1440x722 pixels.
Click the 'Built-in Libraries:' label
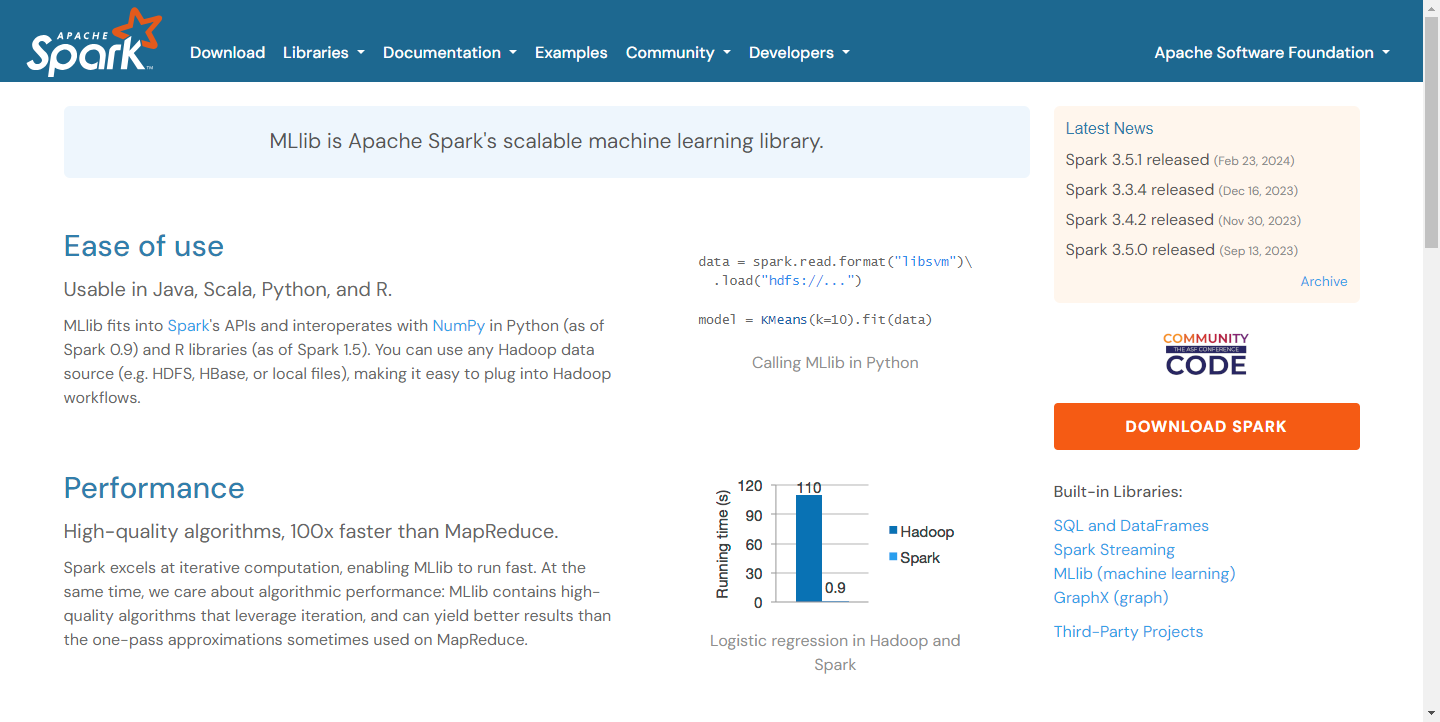tap(1118, 492)
